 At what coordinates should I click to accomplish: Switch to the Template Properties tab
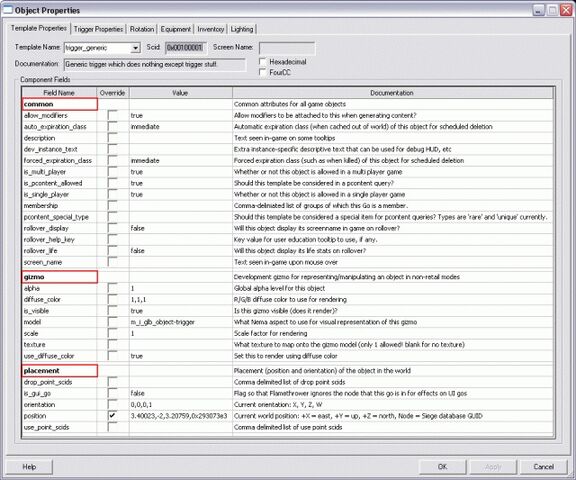(39, 28)
